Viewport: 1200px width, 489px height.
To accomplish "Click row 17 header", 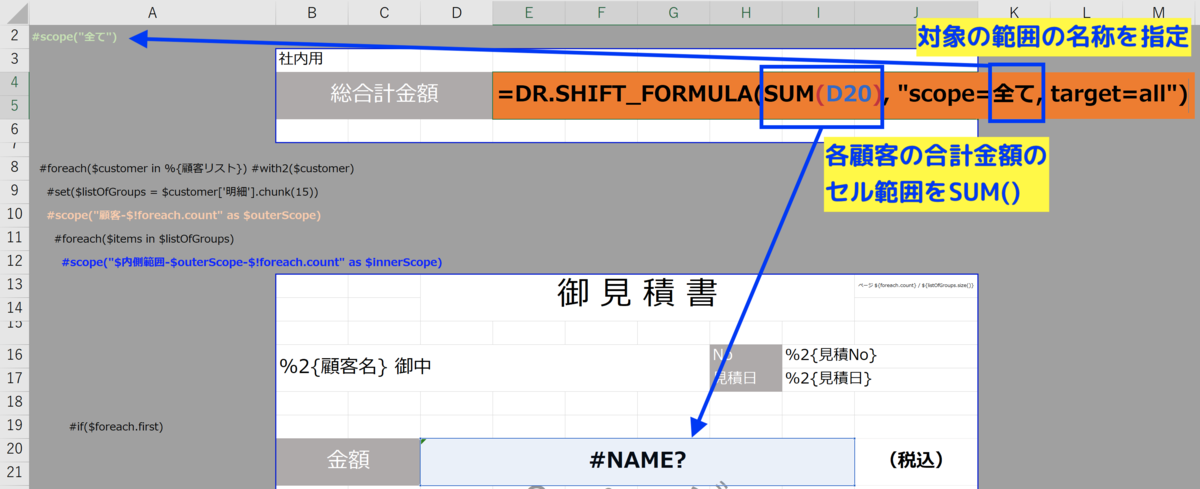I will pyautogui.click(x=14, y=378).
